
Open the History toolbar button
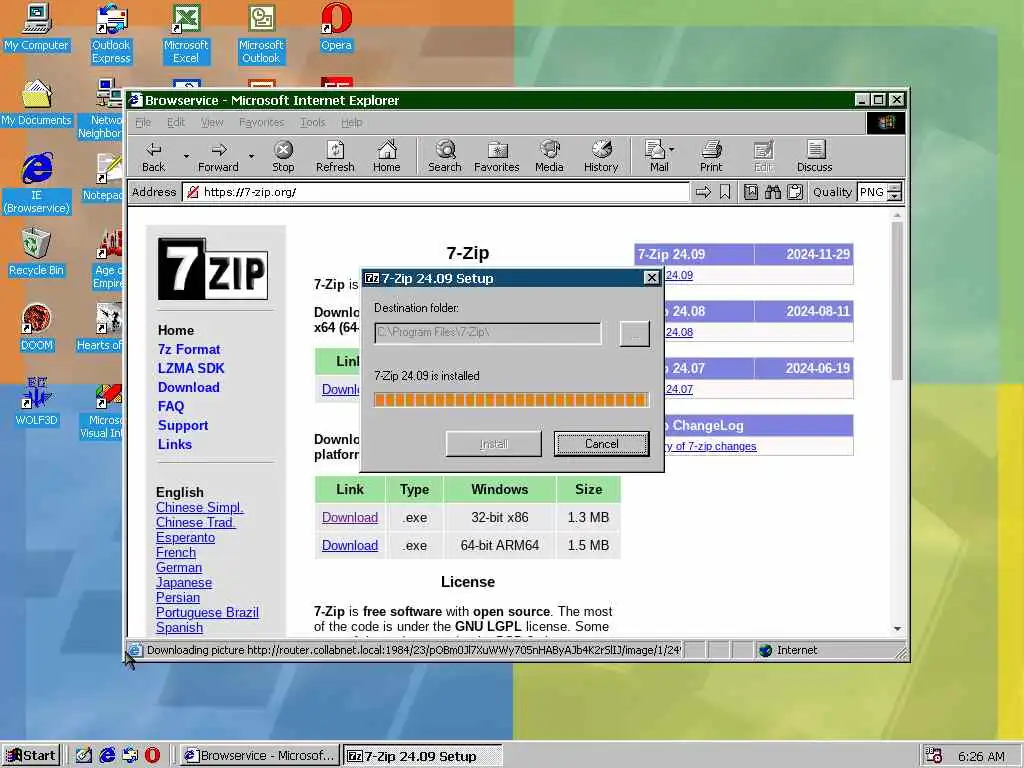point(601,157)
